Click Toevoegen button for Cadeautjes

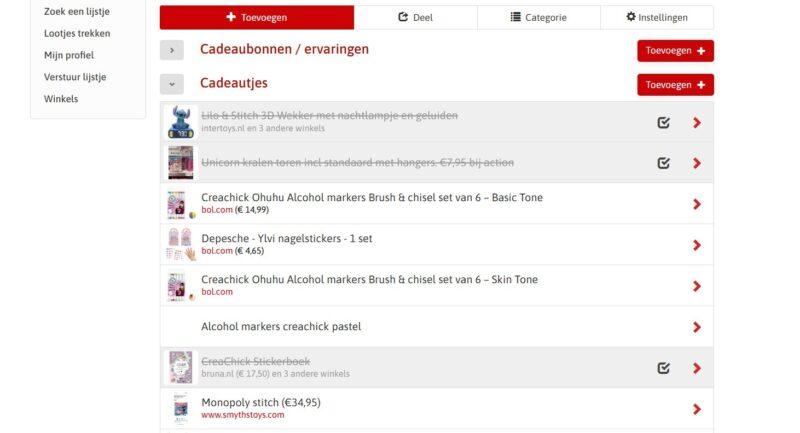pos(675,85)
